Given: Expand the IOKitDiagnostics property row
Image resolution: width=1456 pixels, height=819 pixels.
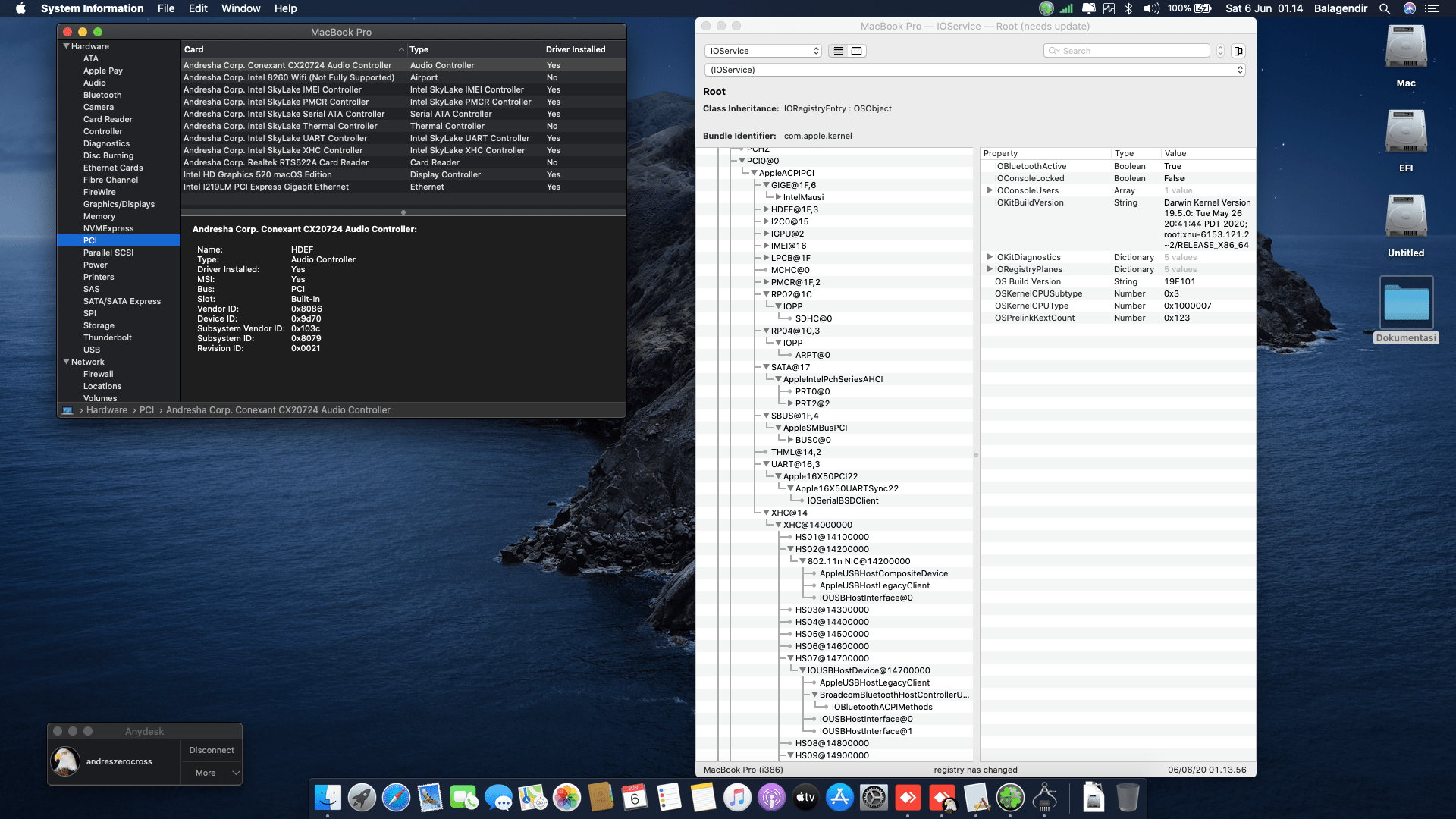Looking at the screenshot, I should (990, 258).
